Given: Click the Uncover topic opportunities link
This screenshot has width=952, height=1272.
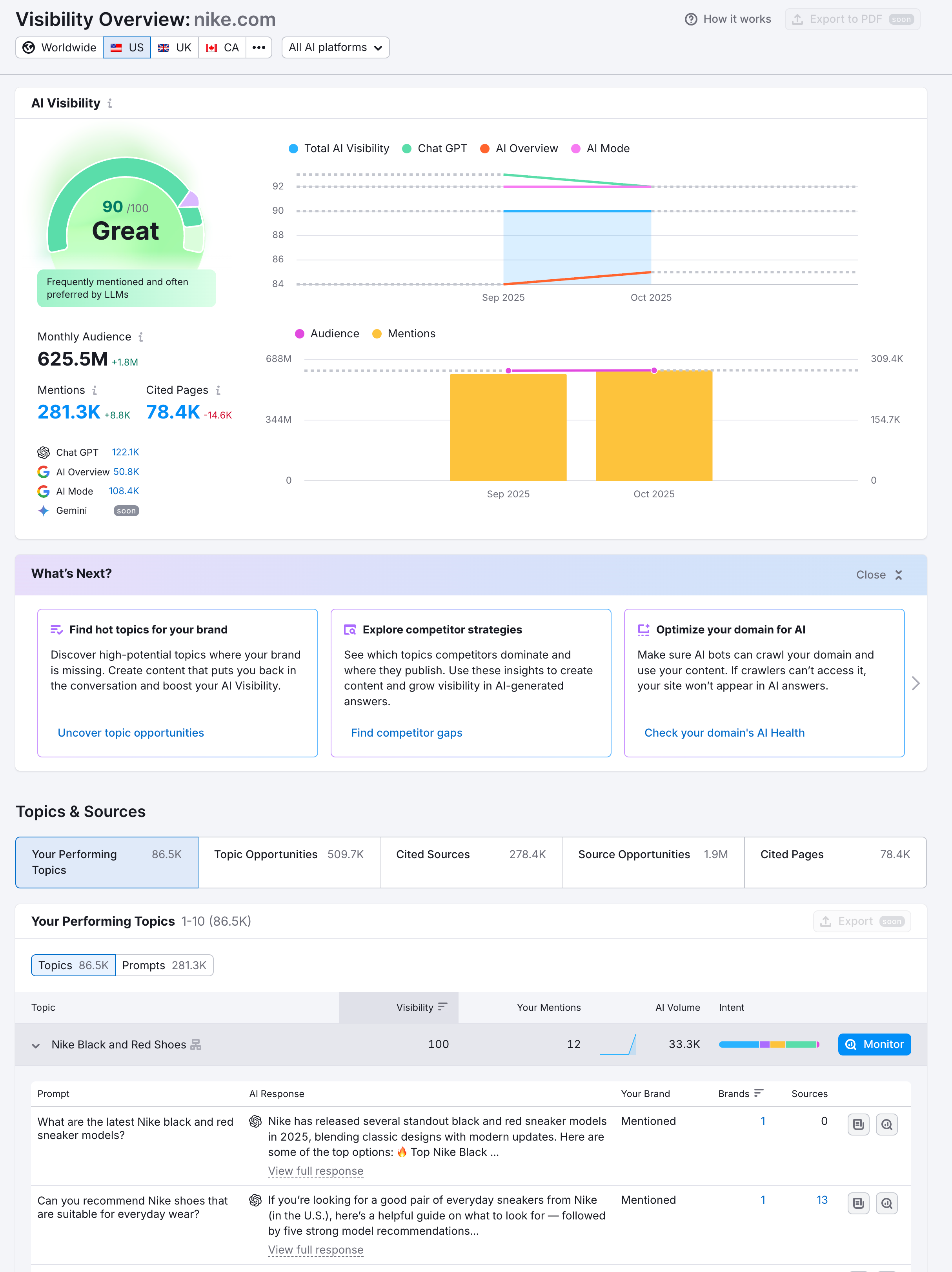Looking at the screenshot, I should pos(131,733).
